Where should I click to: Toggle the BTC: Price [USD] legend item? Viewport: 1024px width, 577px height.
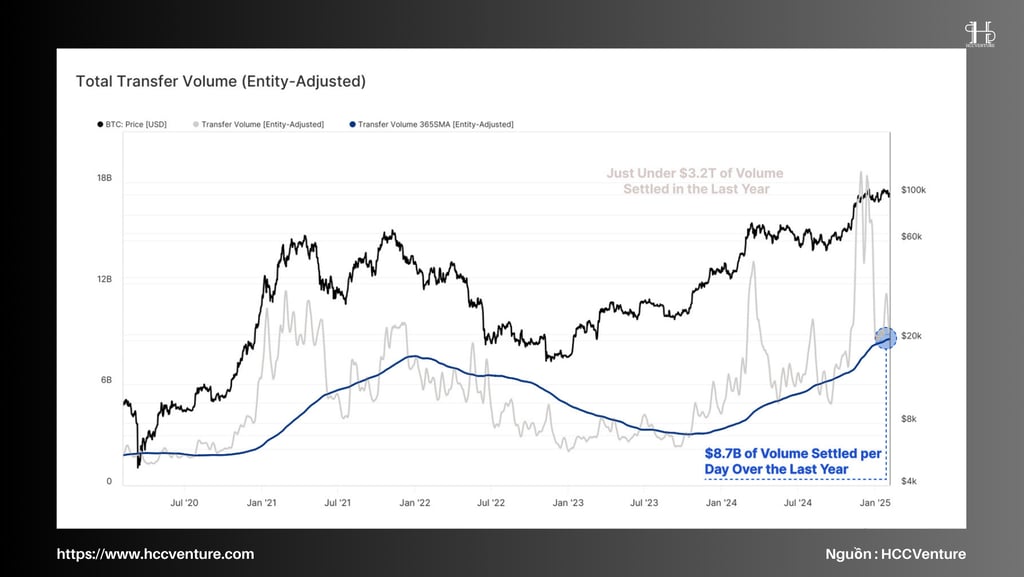(132, 124)
